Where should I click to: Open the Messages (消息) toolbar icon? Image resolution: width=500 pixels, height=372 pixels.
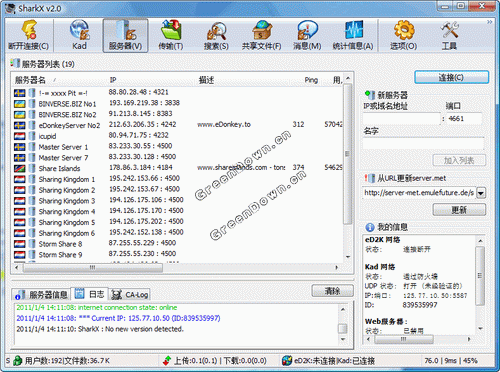[307, 31]
